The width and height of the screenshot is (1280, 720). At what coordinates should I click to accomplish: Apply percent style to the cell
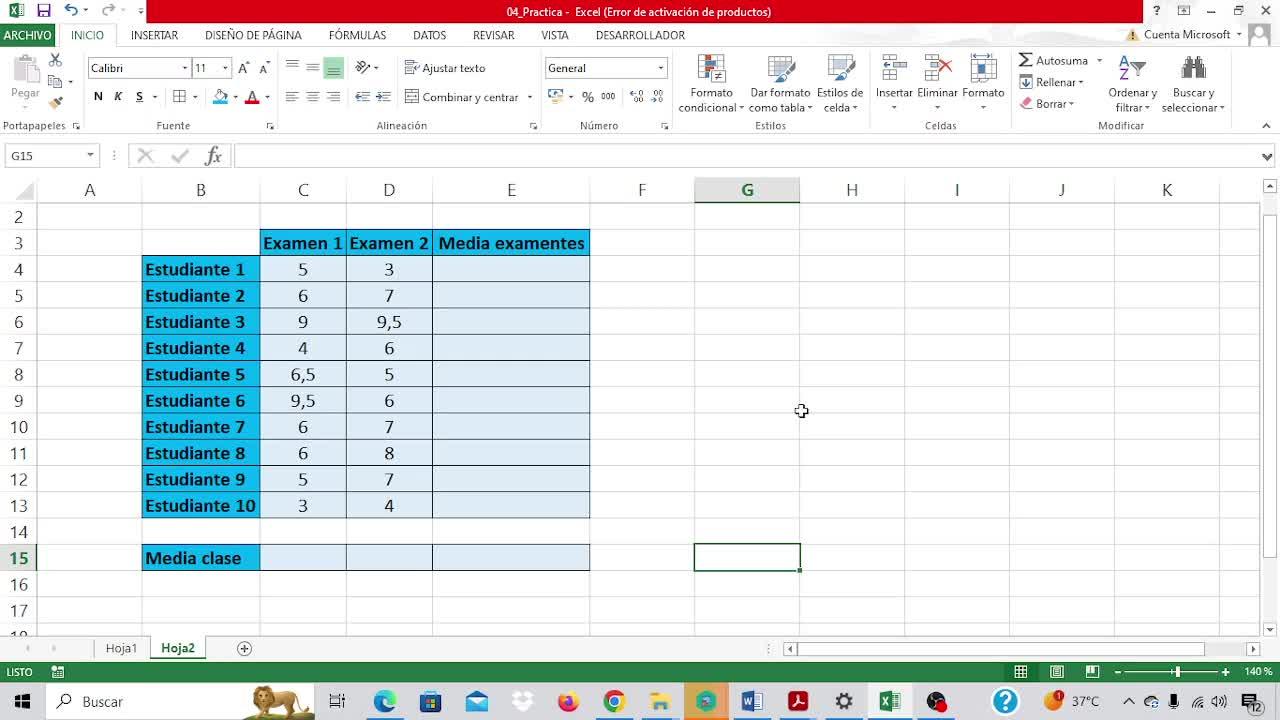588,97
